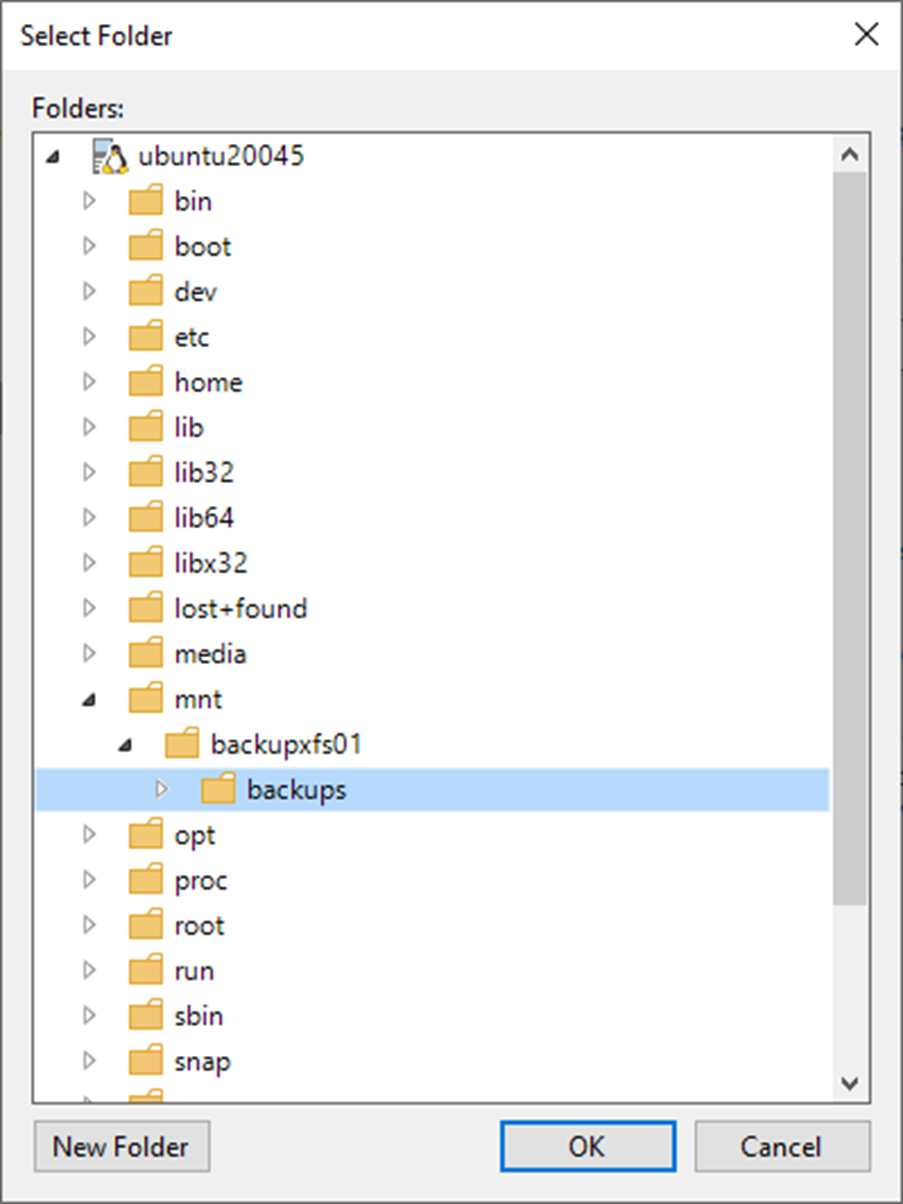Collapse the backupxfs01 tree node
903x1204 pixels.
coord(126,745)
